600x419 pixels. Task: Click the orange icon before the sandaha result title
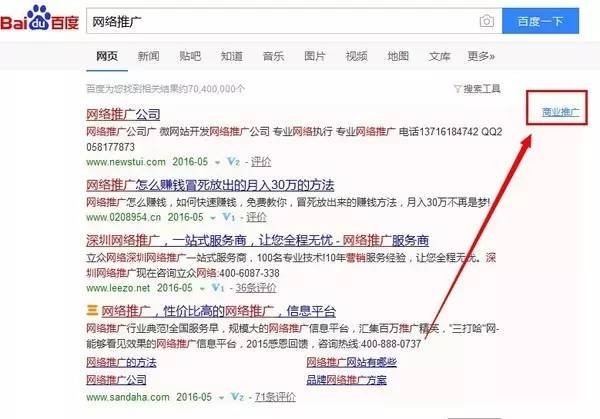92,310
